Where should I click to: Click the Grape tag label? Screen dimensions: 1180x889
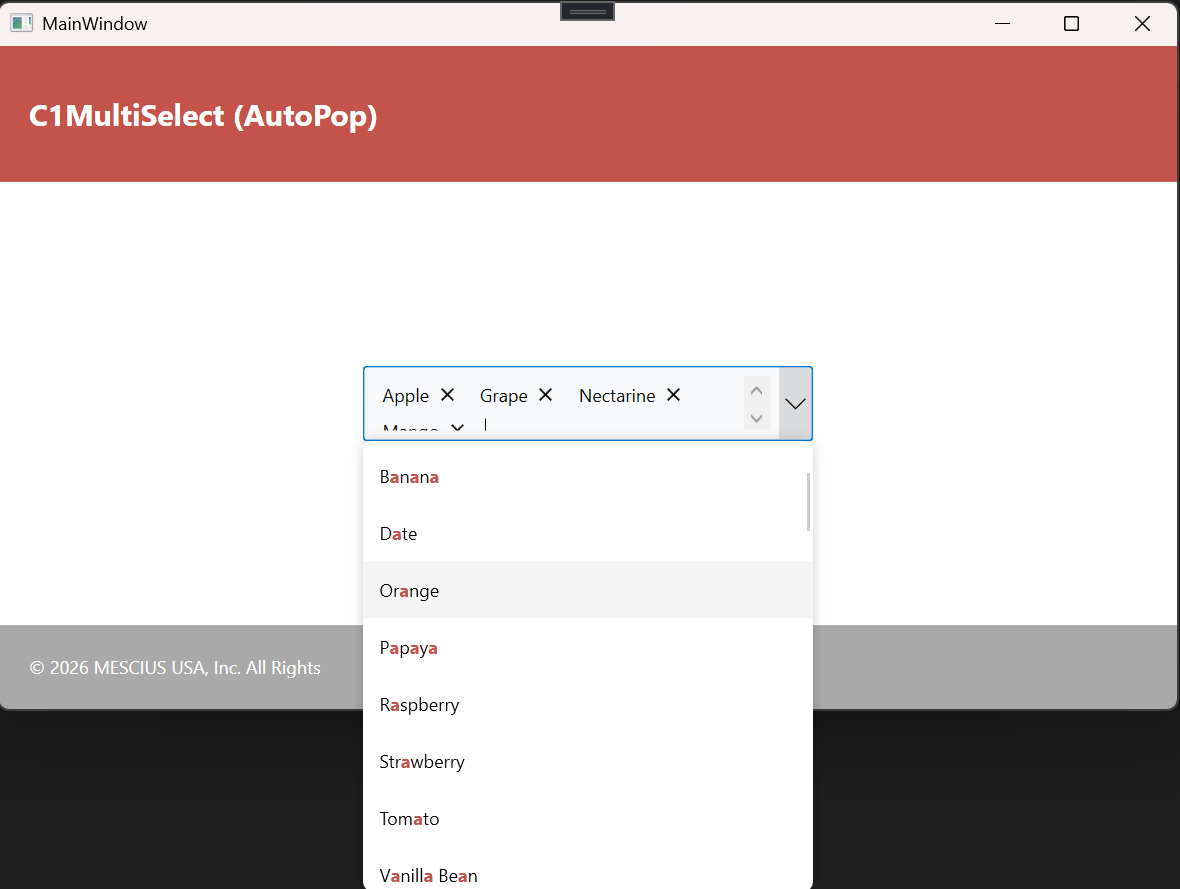tap(503, 396)
